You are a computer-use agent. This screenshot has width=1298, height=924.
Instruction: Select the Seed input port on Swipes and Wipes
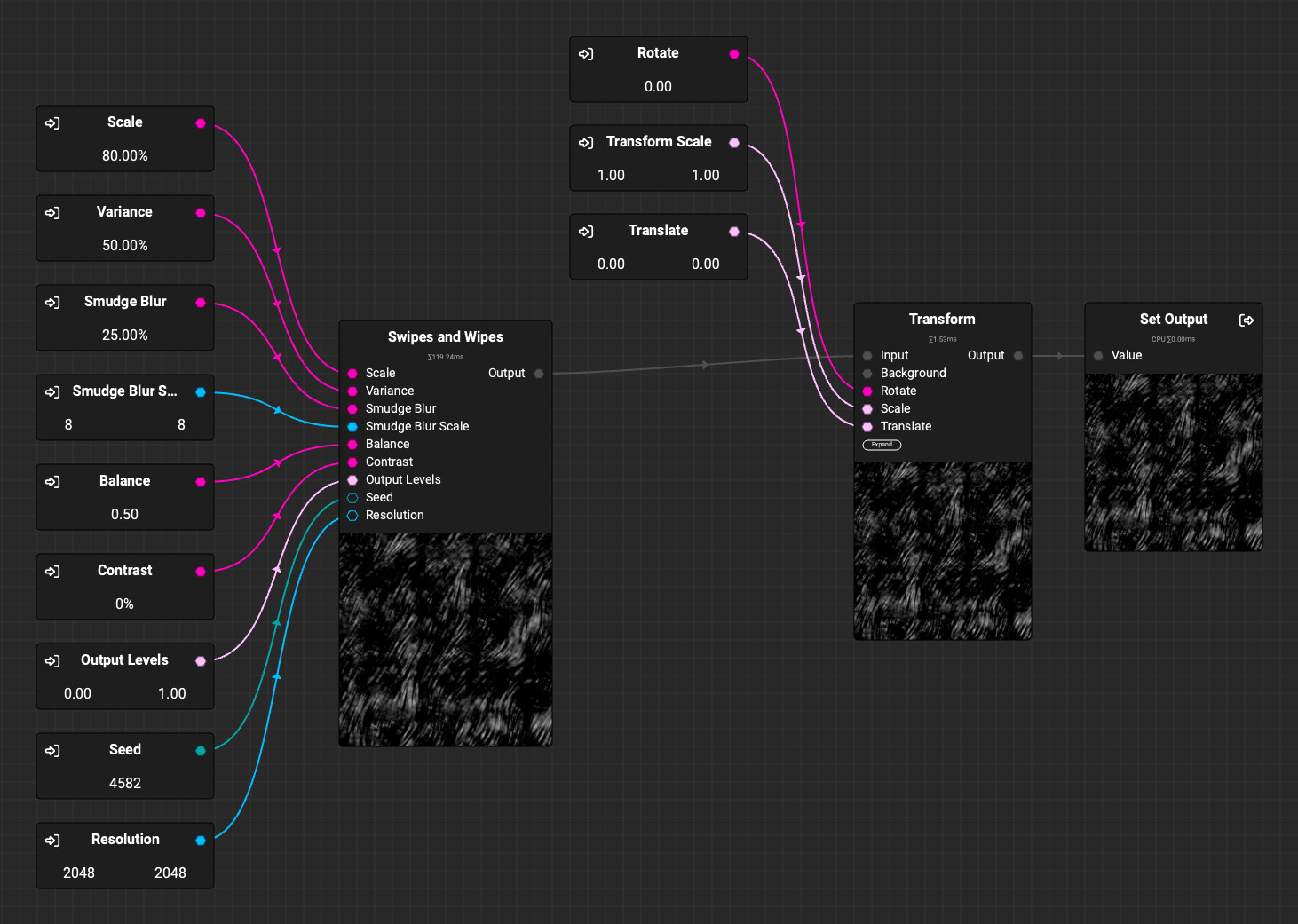(352, 498)
